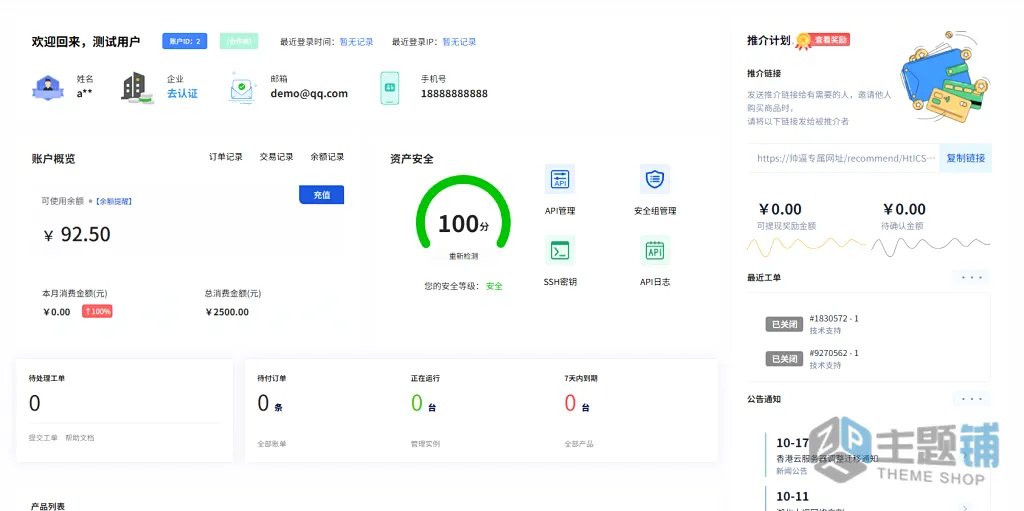This screenshot has height=511, width=1024.
Task: Click the 可提现奖励金额 ¥0.00 value
Action: pyautogui.click(x=780, y=209)
